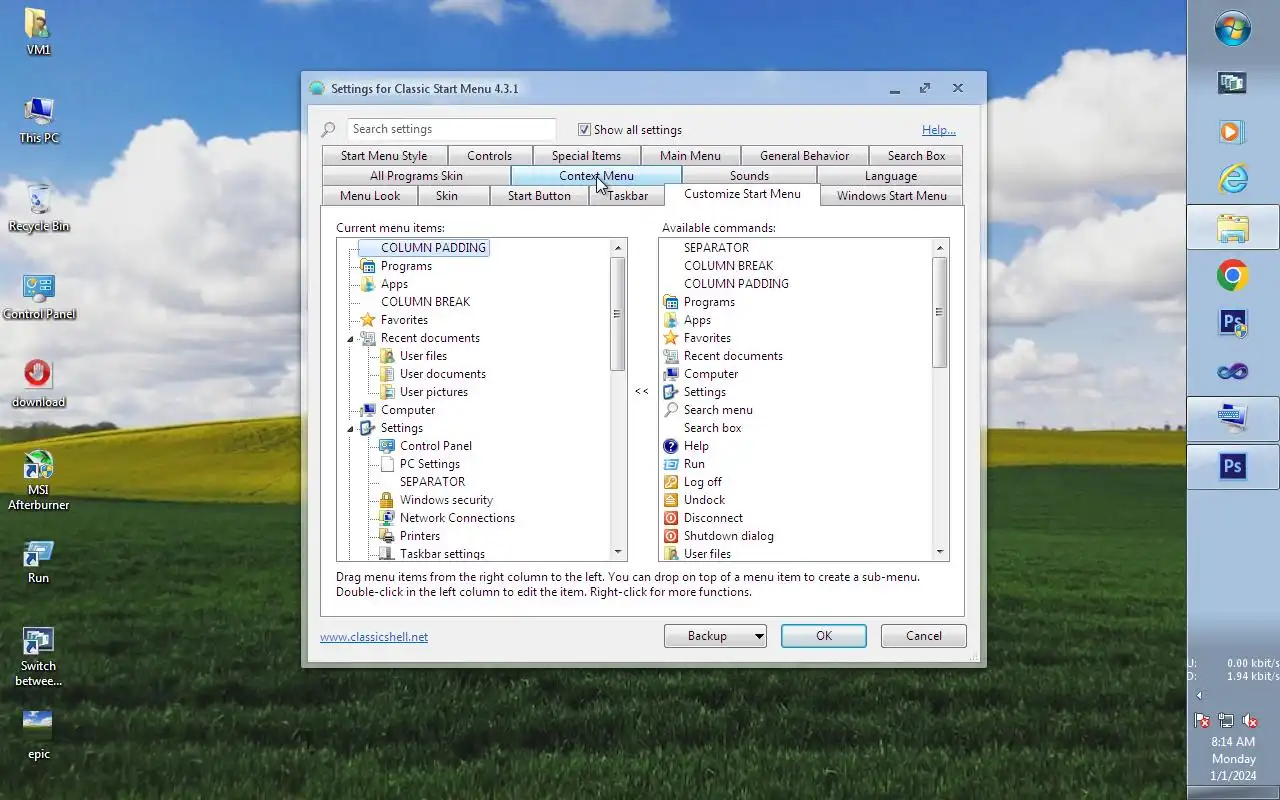Click the Apps icon in current menu items
This screenshot has height=800, width=1280.
367,284
